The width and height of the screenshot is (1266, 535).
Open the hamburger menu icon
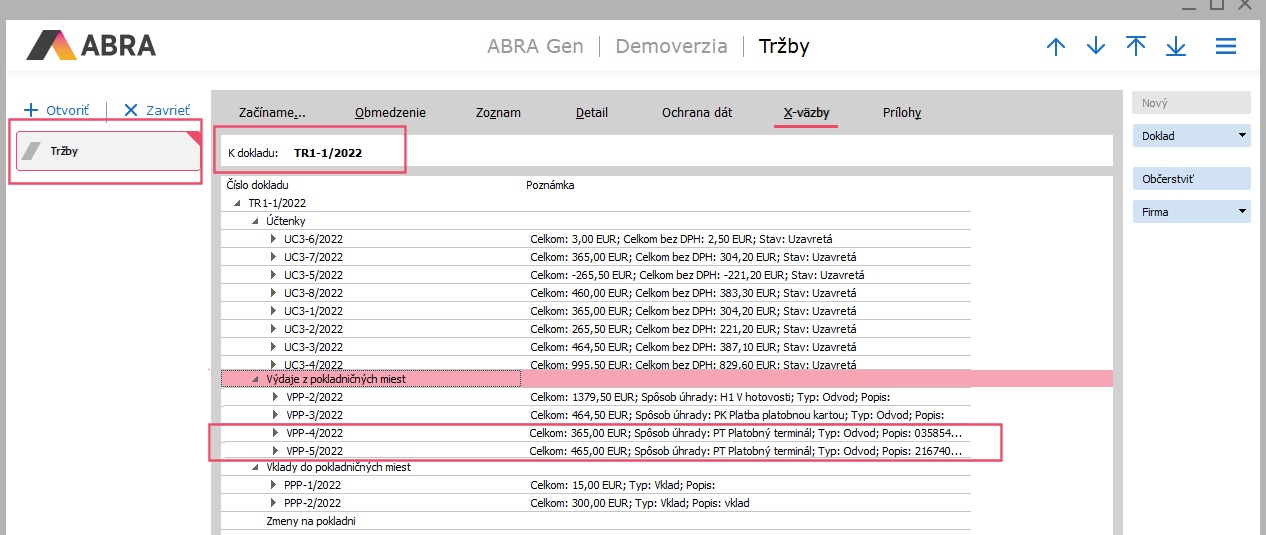click(x=1226, y=47)
